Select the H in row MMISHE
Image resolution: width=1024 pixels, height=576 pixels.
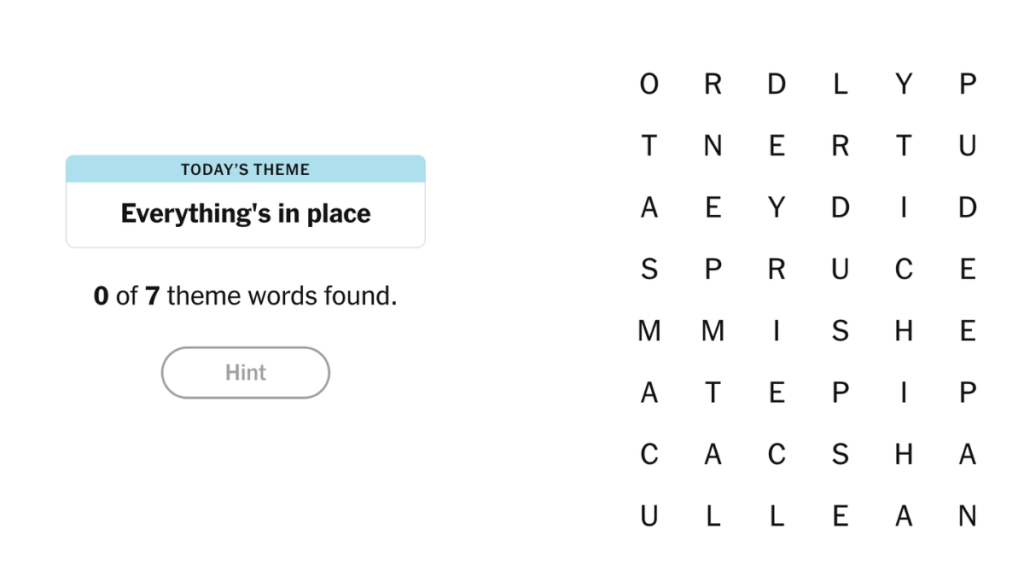click(x=904, y=330)
